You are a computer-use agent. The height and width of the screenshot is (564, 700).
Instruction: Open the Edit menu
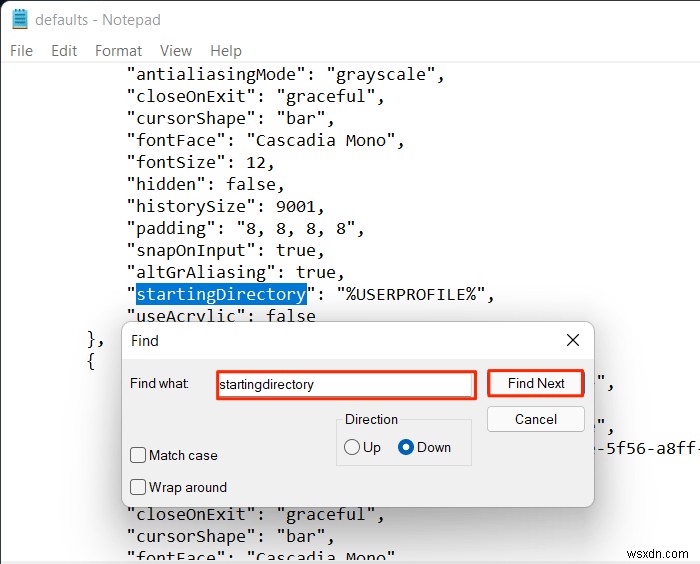tap(64, 51)
